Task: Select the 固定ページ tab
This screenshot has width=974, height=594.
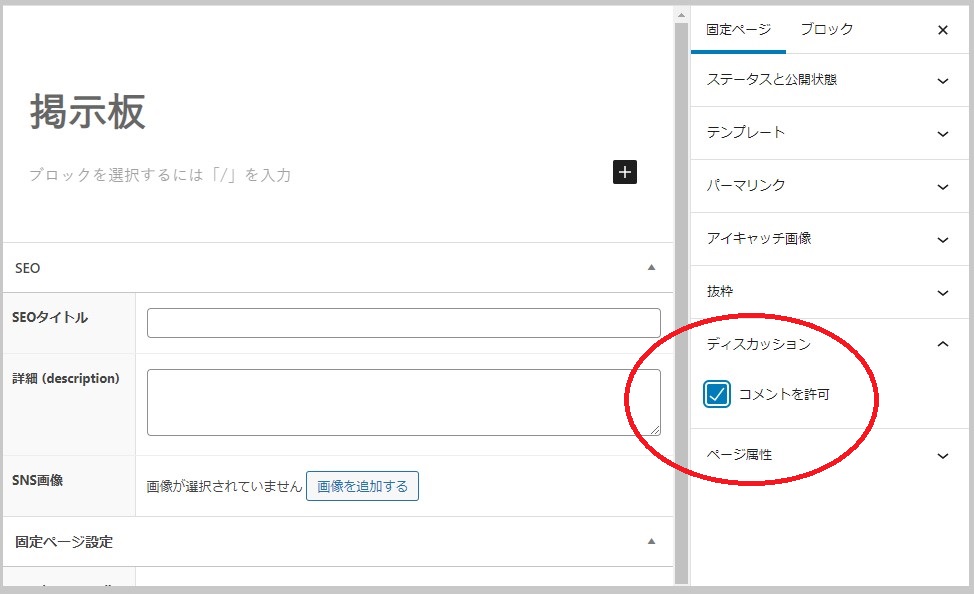Action: coord(738,30)
